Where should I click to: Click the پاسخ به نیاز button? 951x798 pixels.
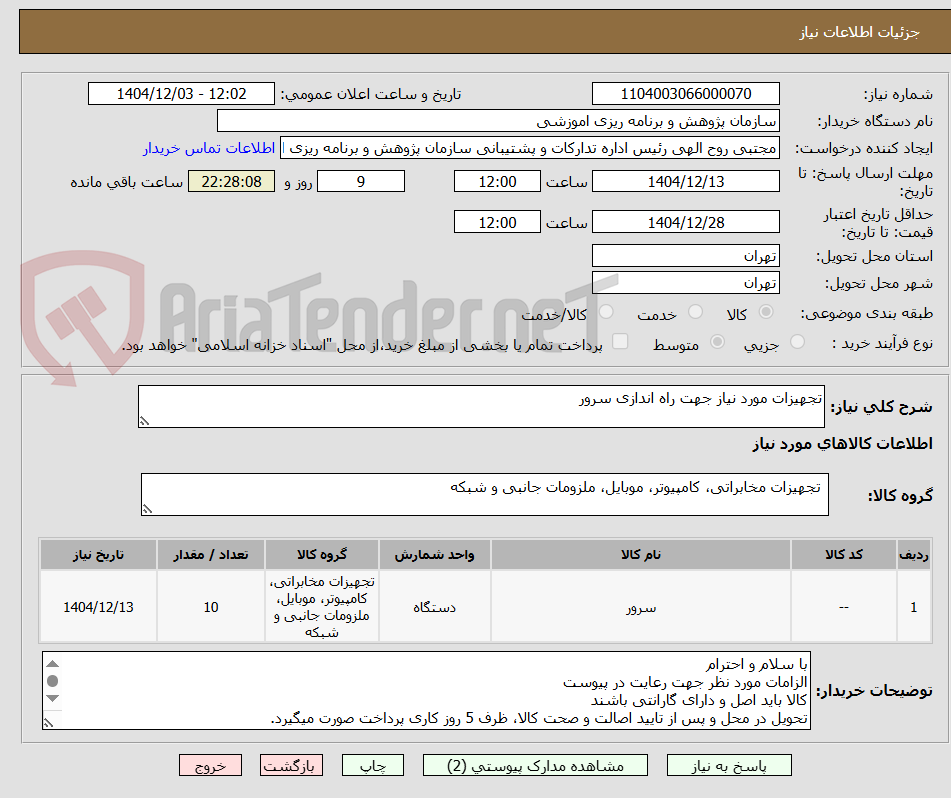729,765
